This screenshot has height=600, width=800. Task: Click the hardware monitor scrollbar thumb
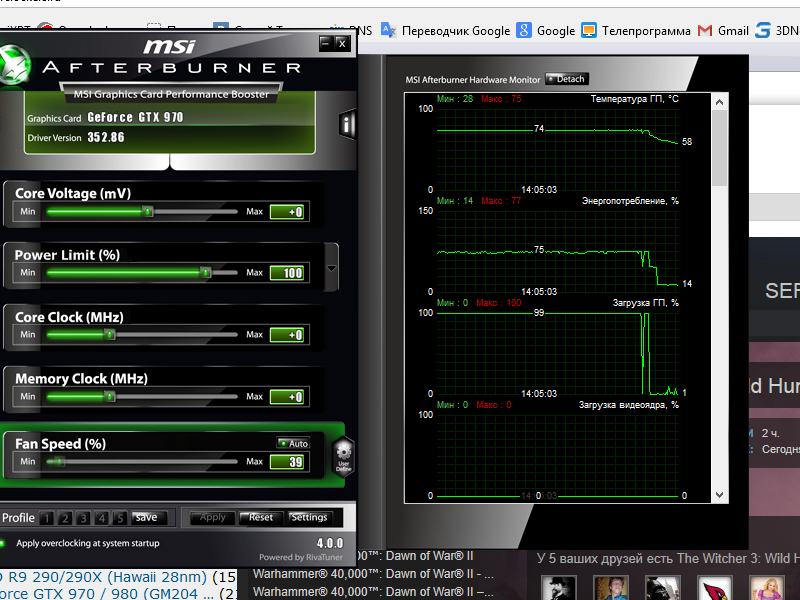(719, 148)
